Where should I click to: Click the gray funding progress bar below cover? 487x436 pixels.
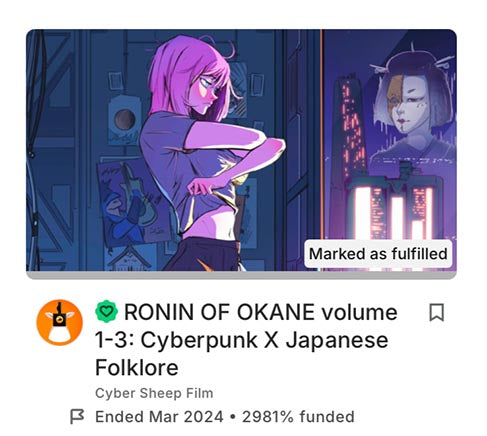coord(241,275)
